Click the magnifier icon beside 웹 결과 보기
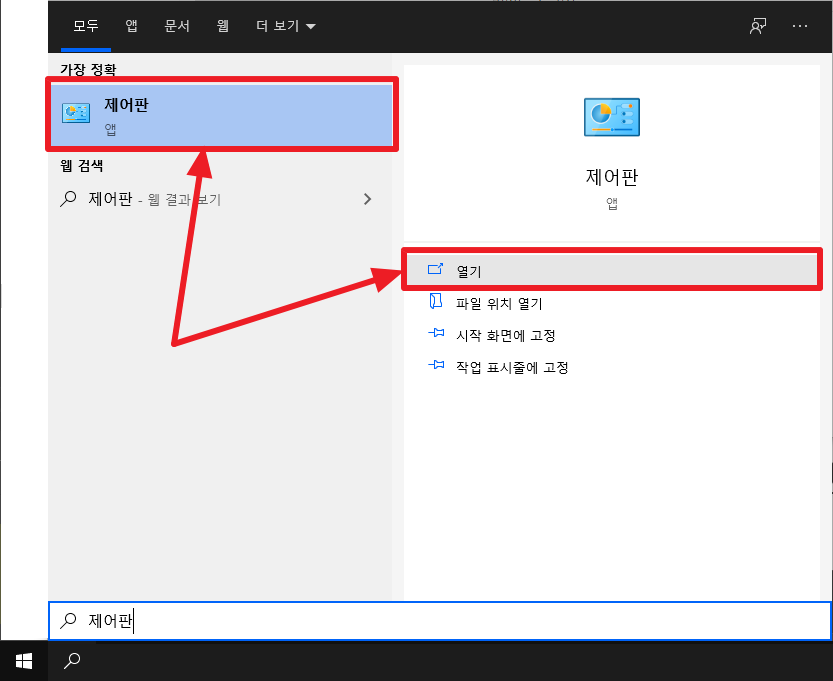The width and height of the screenshot is (833, 681). [x=68, y=199]
